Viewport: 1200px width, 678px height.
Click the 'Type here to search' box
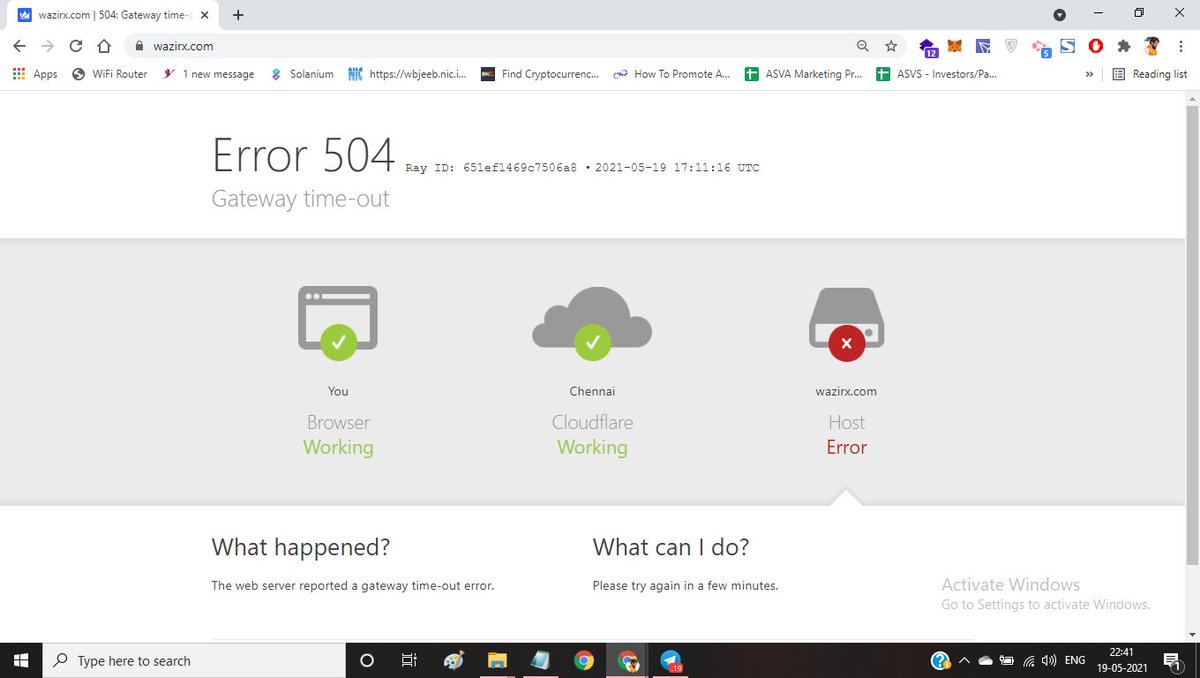tap(195, 660)
